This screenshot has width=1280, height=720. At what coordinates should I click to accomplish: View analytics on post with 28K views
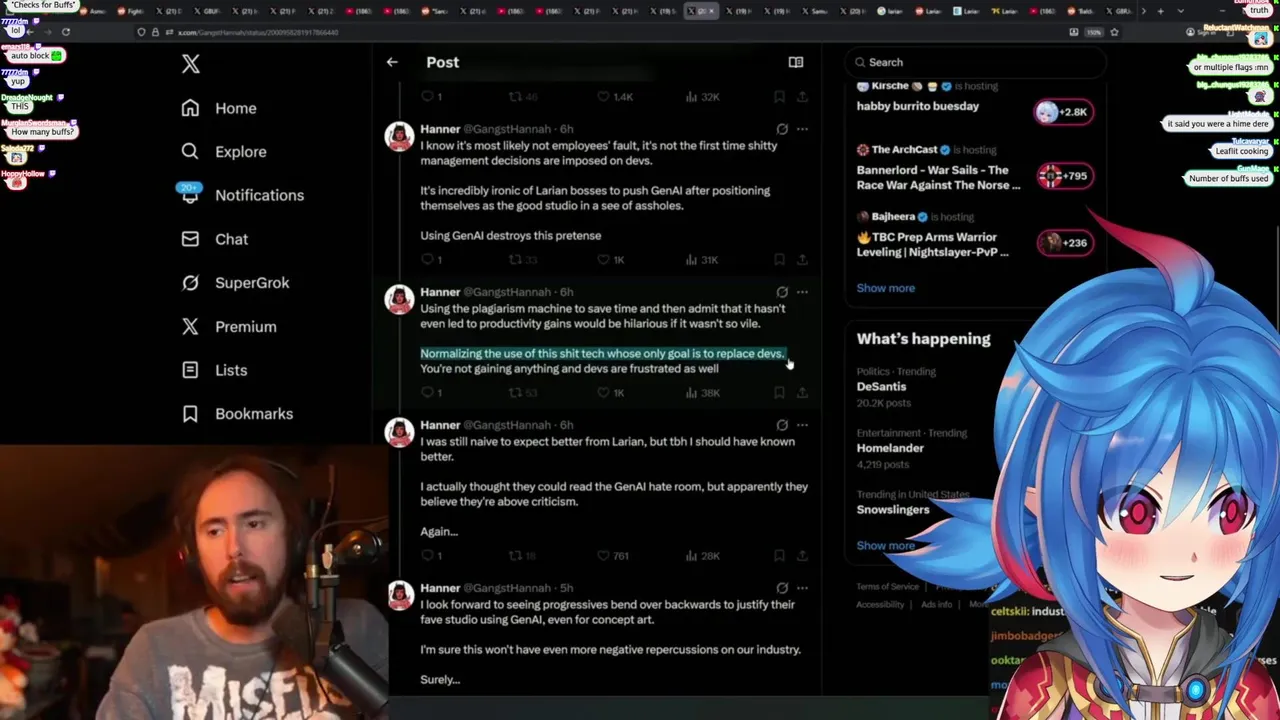coord(702,556)
